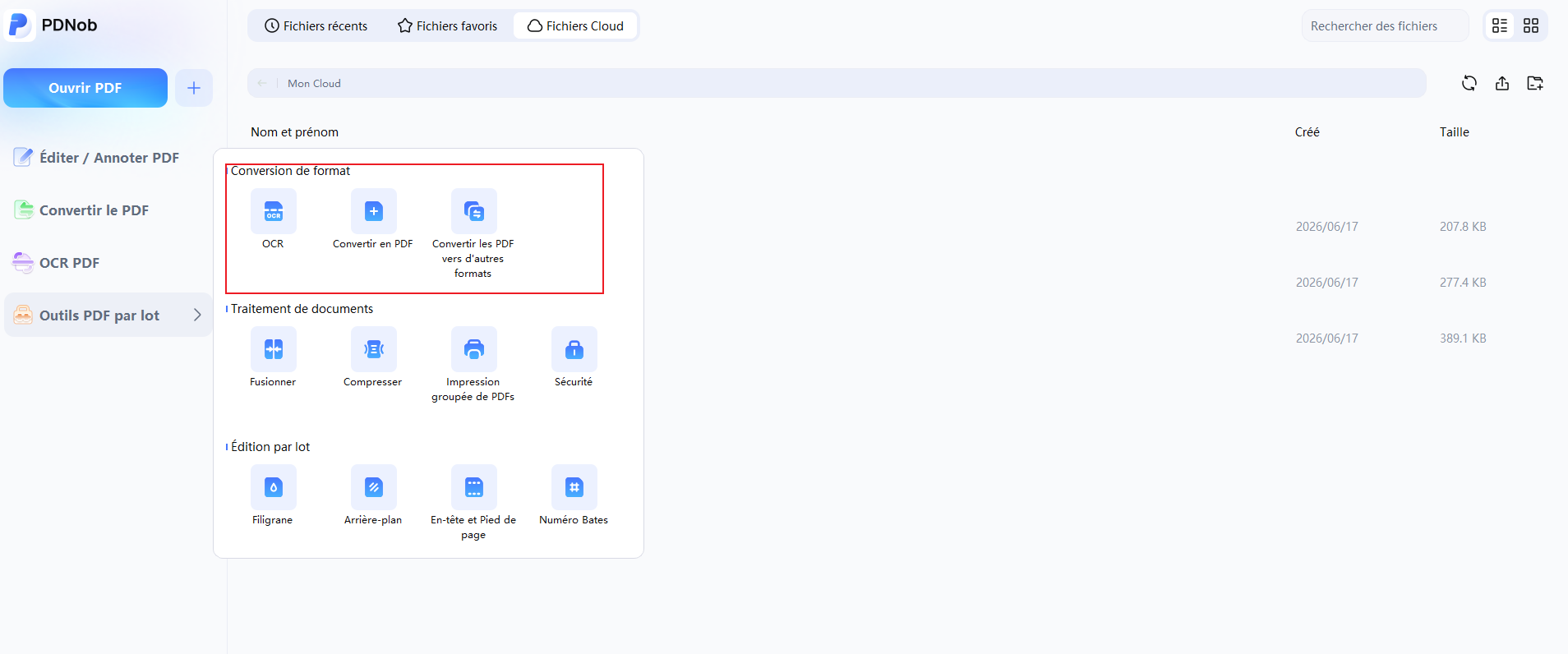Switch to Fichiers Cloud tab

click(x=575, y=26)
